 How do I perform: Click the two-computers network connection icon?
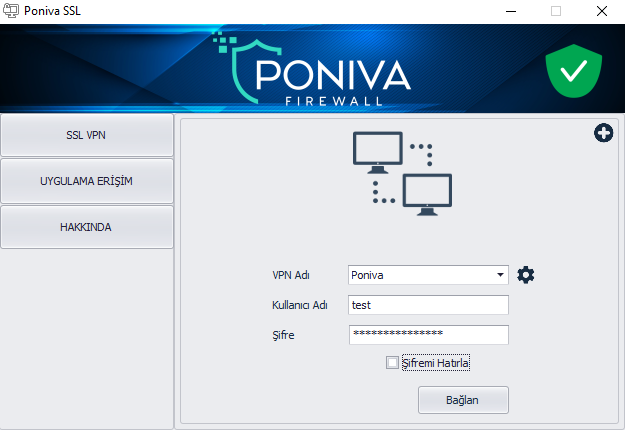point(402,174)
